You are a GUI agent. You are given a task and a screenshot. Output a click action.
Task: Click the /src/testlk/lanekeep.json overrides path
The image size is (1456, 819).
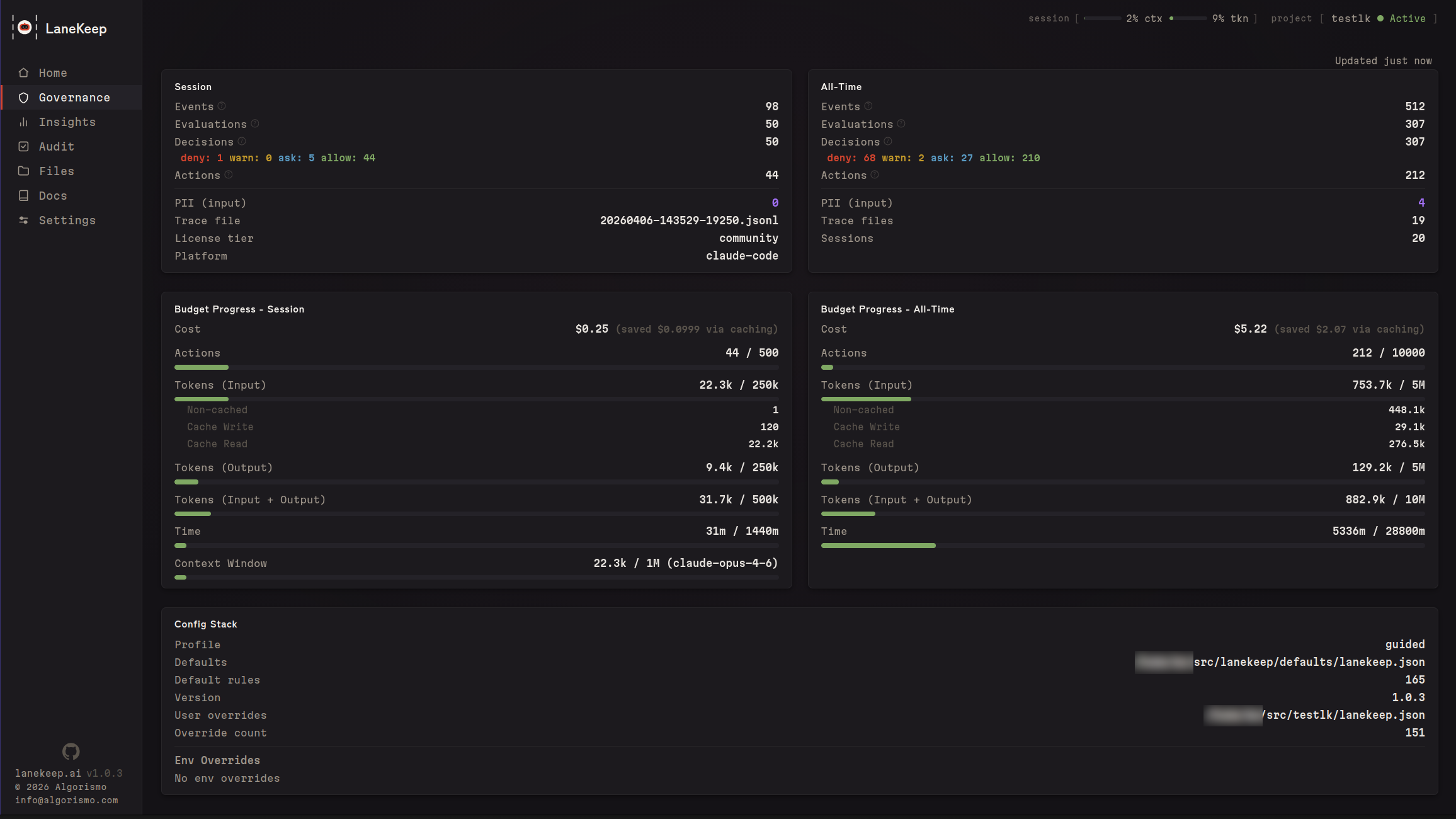(x=1343, y=715)
